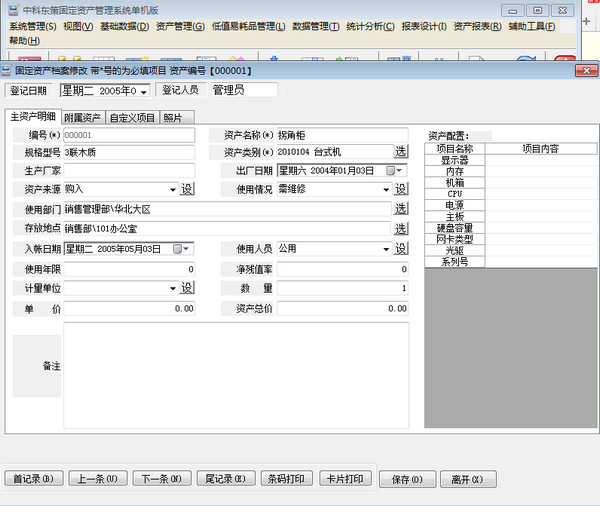
Task: Click 选 button next to 使用部门
Action: pyautogui.click(x=401, y=209)
